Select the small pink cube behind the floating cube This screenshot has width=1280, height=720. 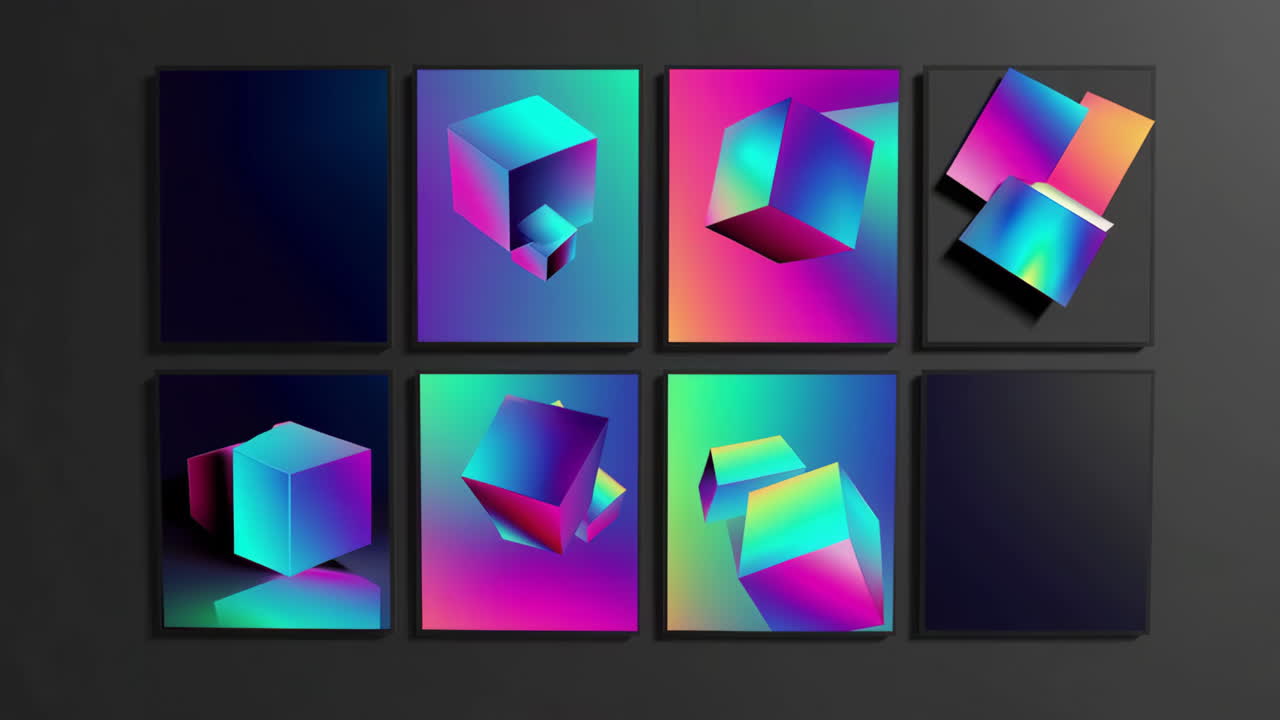600,500
